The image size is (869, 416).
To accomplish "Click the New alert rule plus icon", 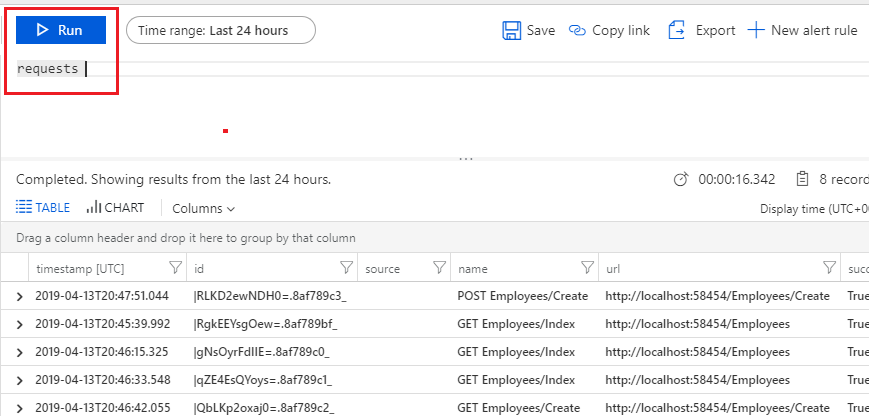I will (x=756, y=30).
